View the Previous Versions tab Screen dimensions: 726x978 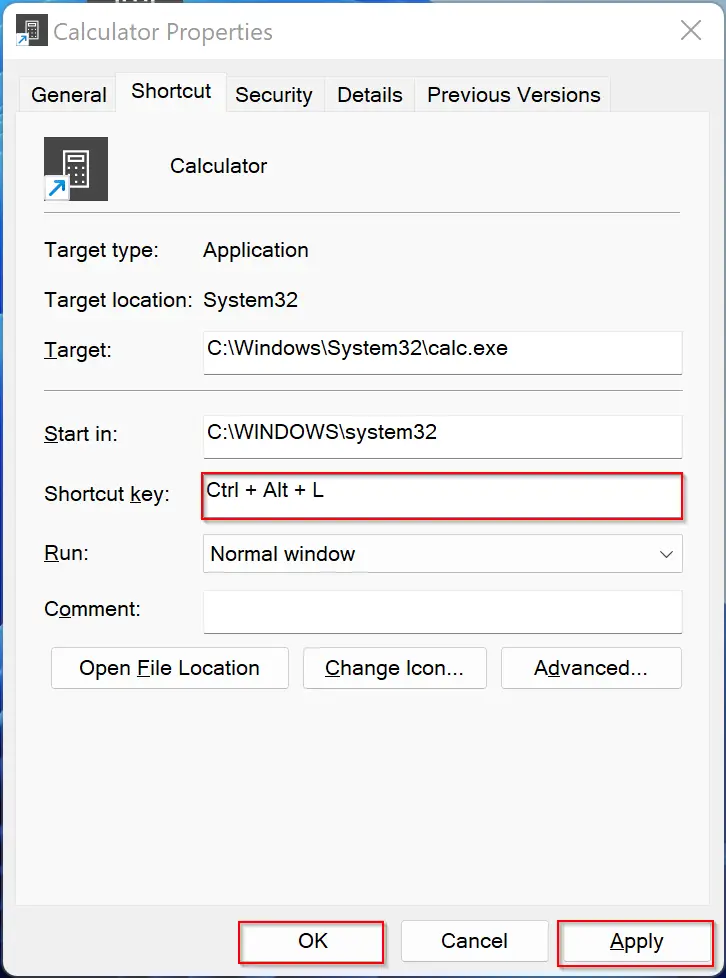click(x=513, y=95)
